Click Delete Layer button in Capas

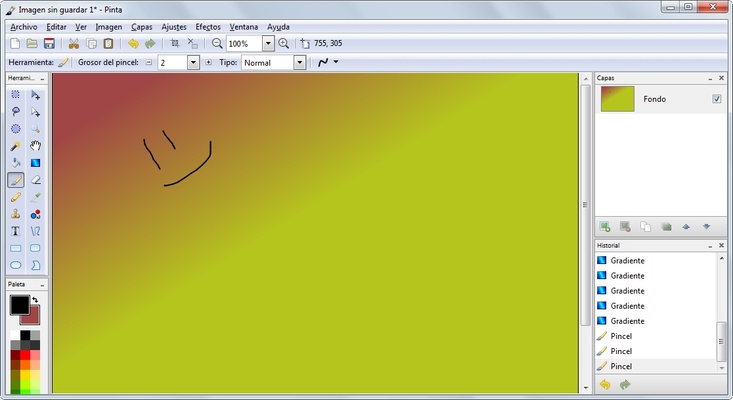click(625, 227)
